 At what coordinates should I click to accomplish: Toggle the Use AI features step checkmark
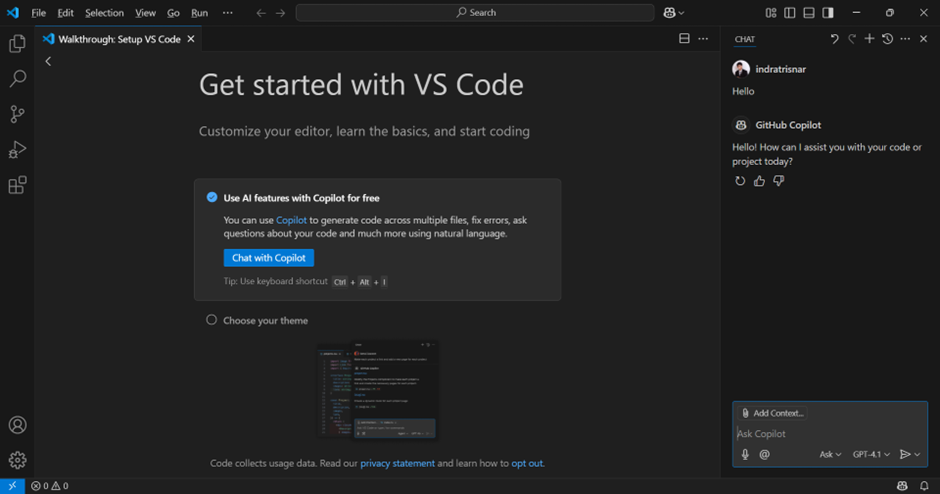coord(212,197)
